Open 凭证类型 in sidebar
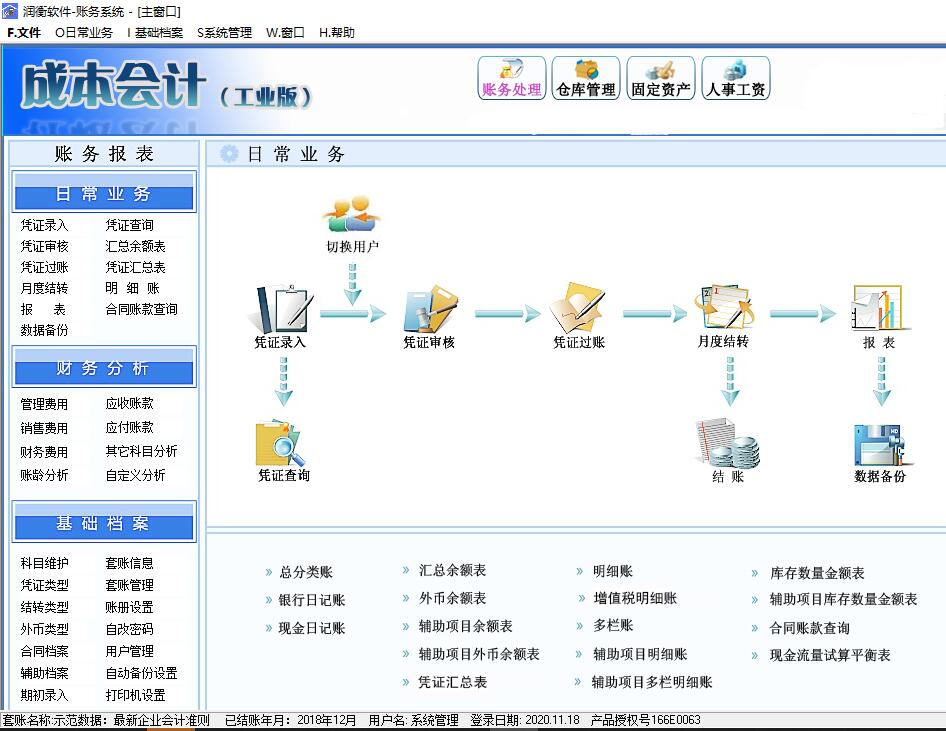This screenshot has height=731, width=946. point(45,585)
